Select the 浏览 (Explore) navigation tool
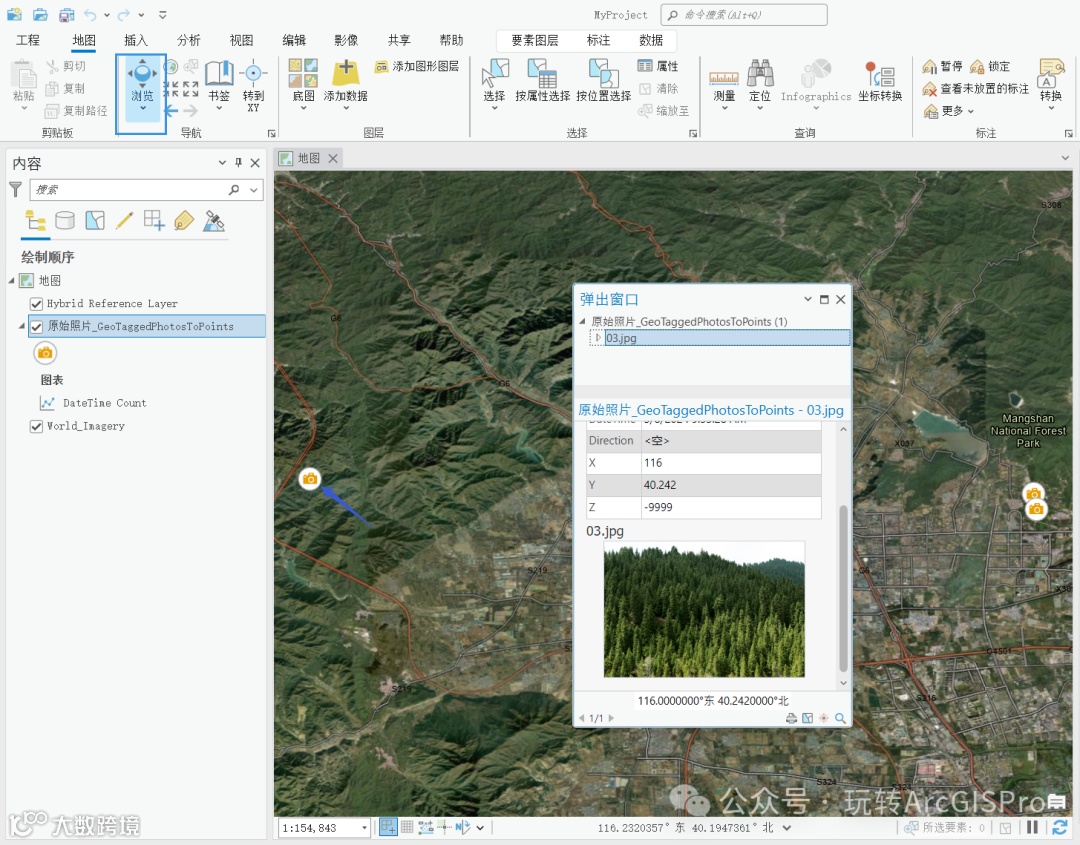 coord(142,76)
